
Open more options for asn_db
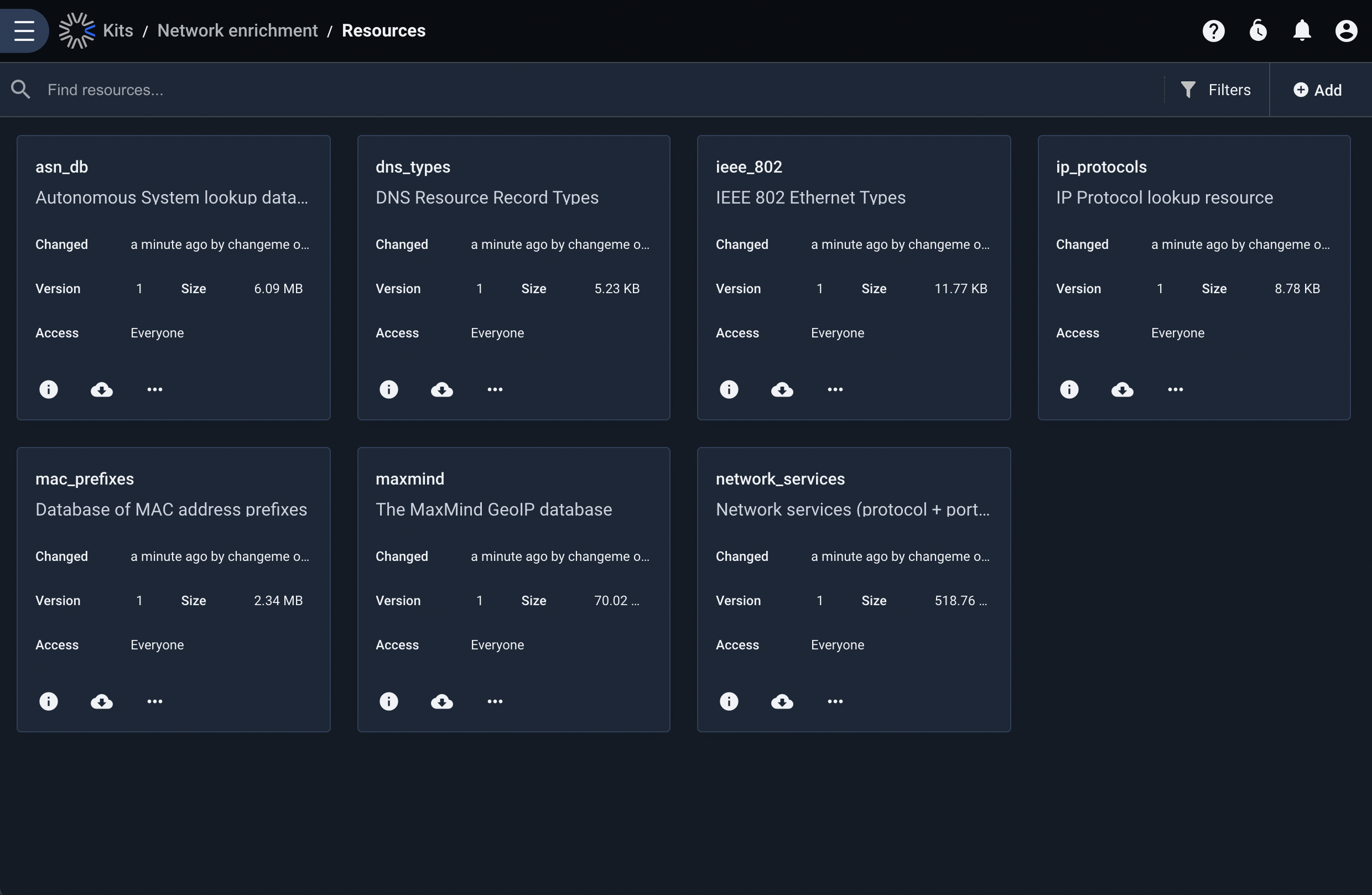(x=154, y=389)
